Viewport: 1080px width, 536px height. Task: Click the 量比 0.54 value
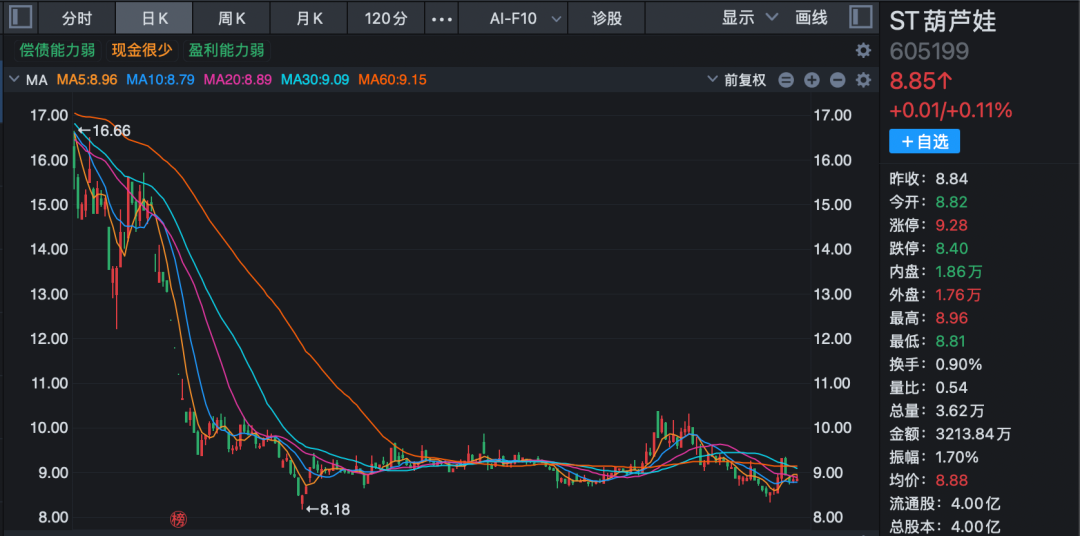[951, 387]
